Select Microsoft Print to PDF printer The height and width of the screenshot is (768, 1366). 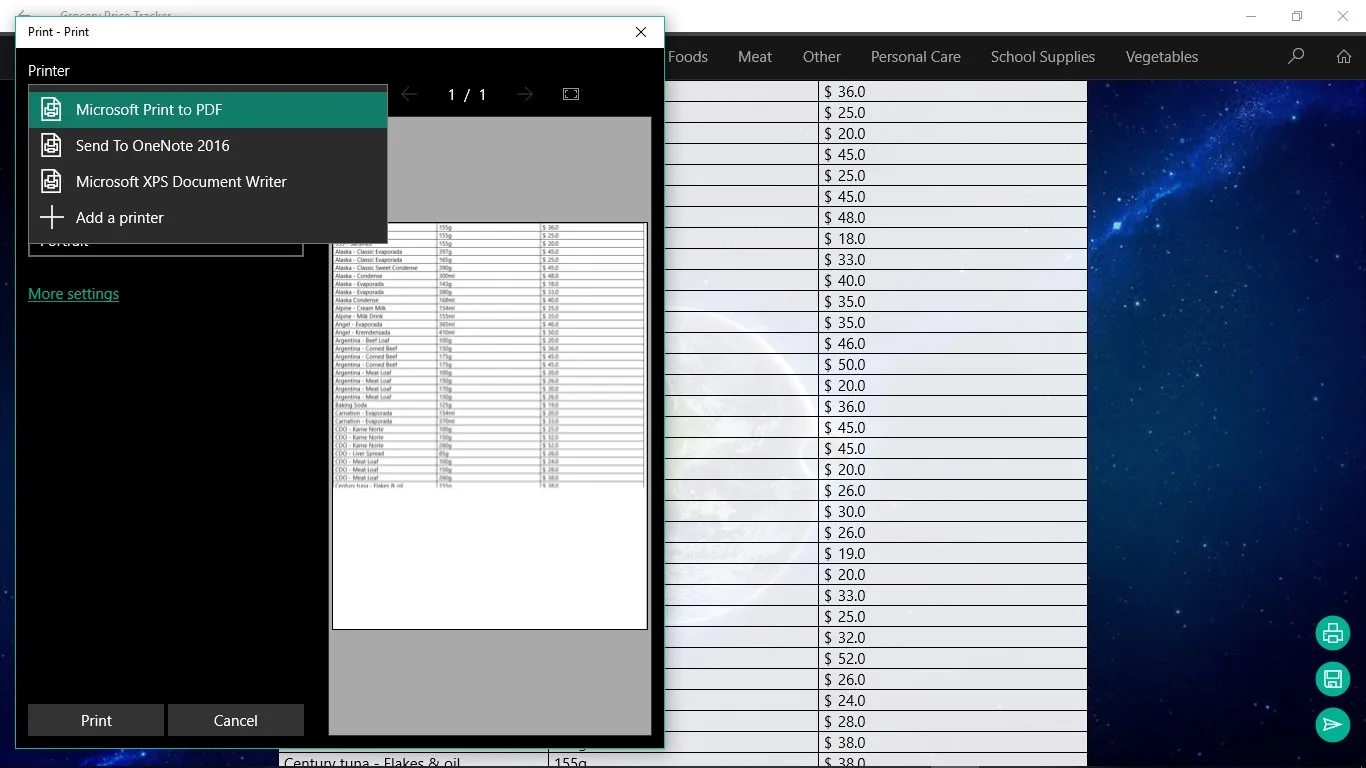[208, 110]
